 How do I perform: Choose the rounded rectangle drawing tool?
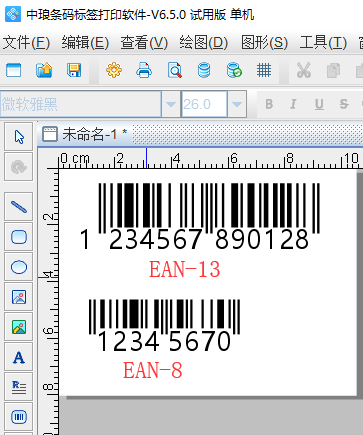click(19, 237)
